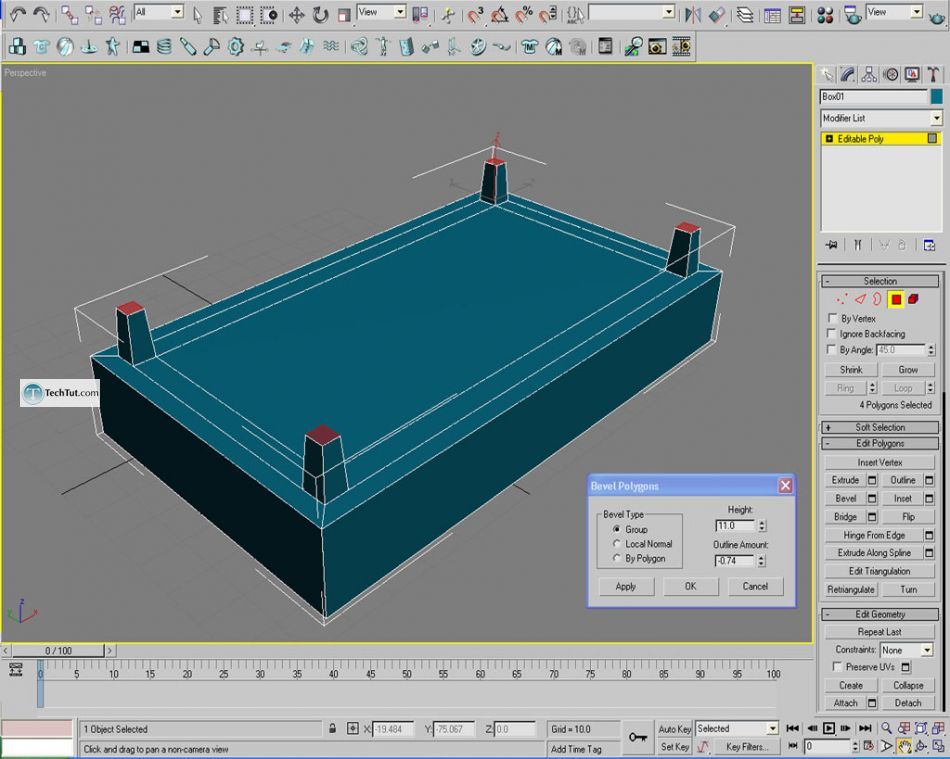This screenshot has height=759, width=950.
Task: Click the Grow selection button
Action: pos(908,370)
